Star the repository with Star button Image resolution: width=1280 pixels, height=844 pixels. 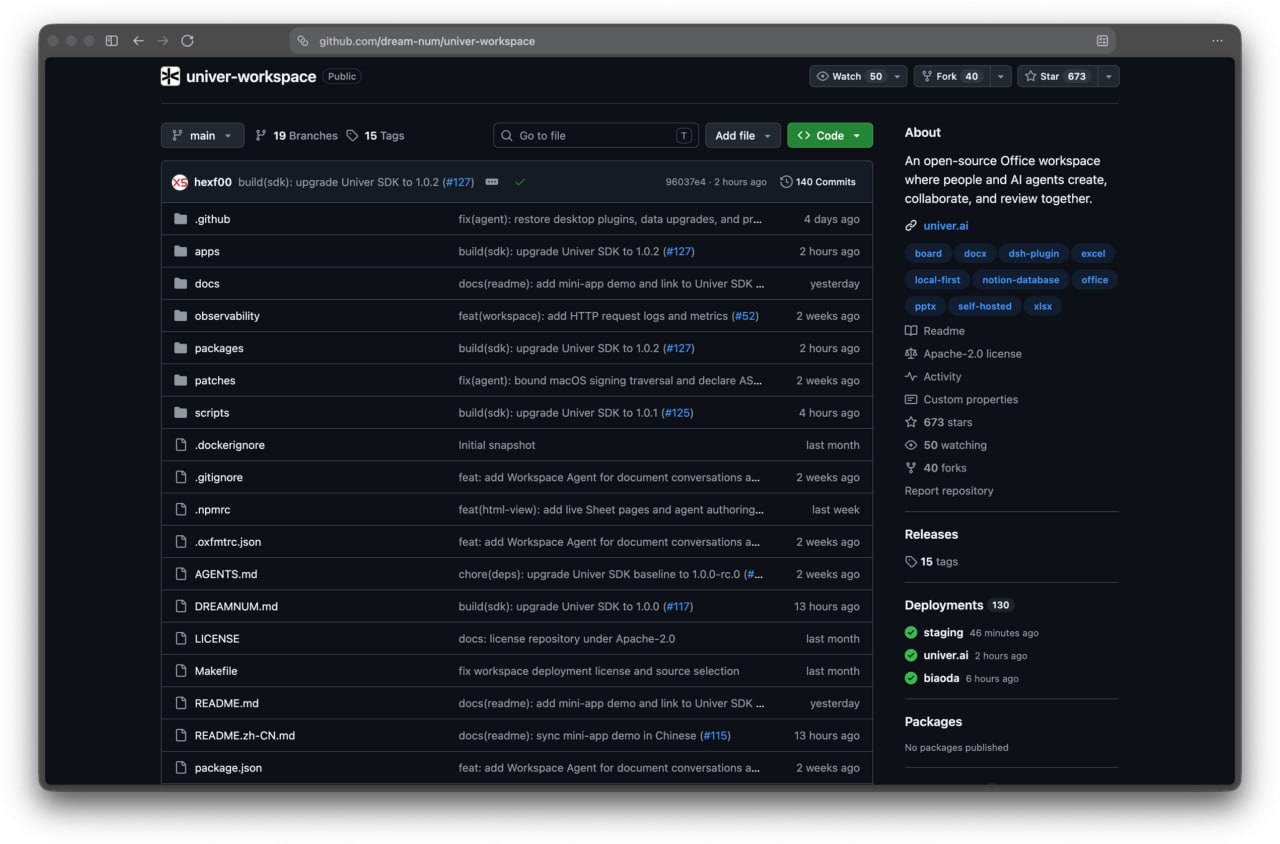(x=1057, y=76)
